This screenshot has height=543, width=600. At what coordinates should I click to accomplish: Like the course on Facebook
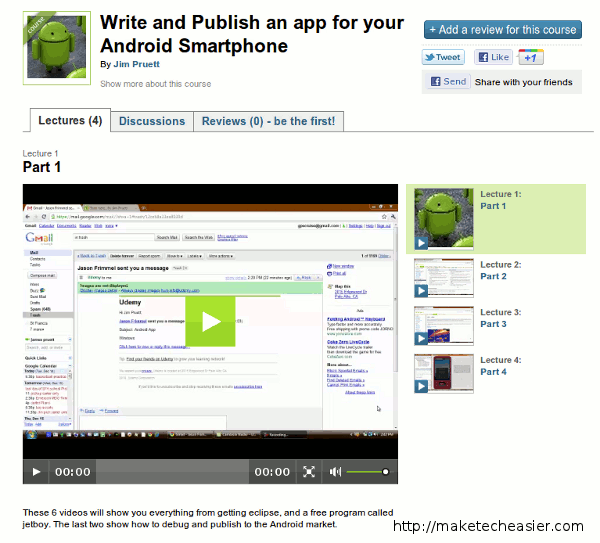click(x=494, y=57)
